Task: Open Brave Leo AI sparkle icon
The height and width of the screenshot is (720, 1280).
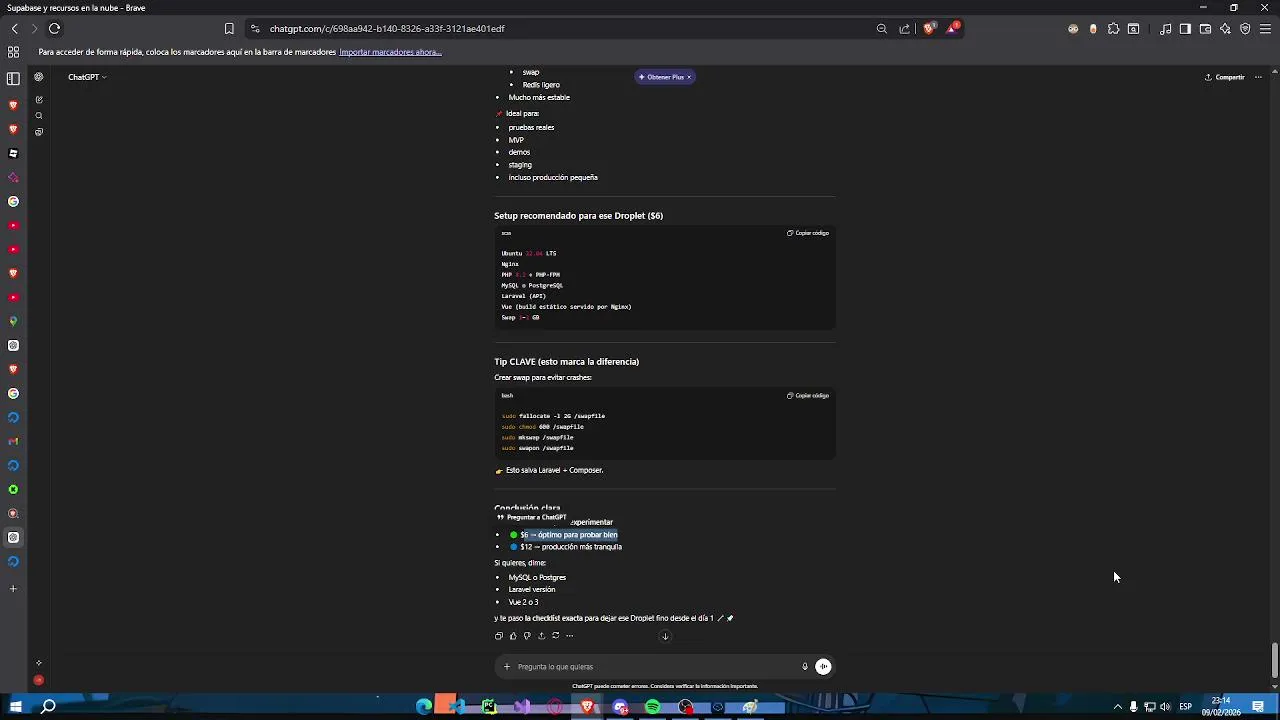Action: 1225,29
